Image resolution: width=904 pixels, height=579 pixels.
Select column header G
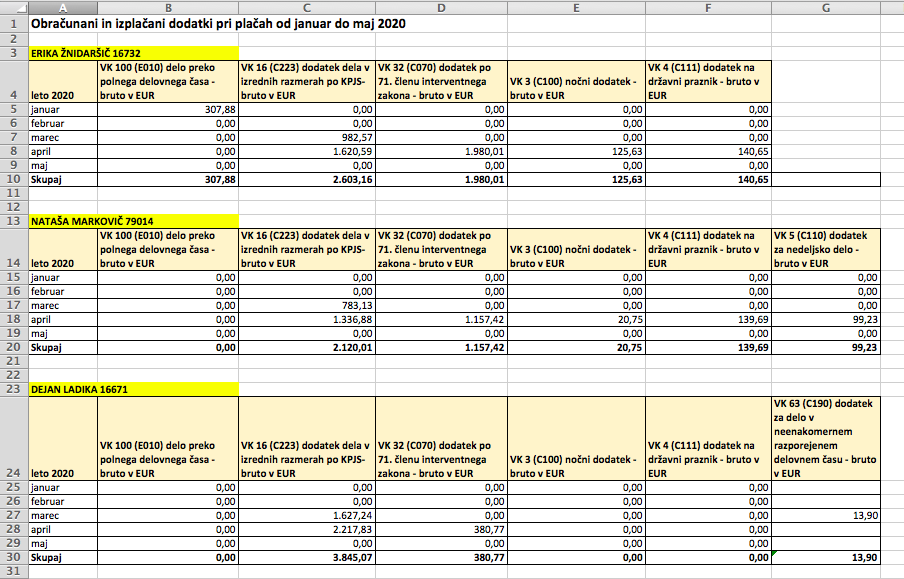click(826, 7)
